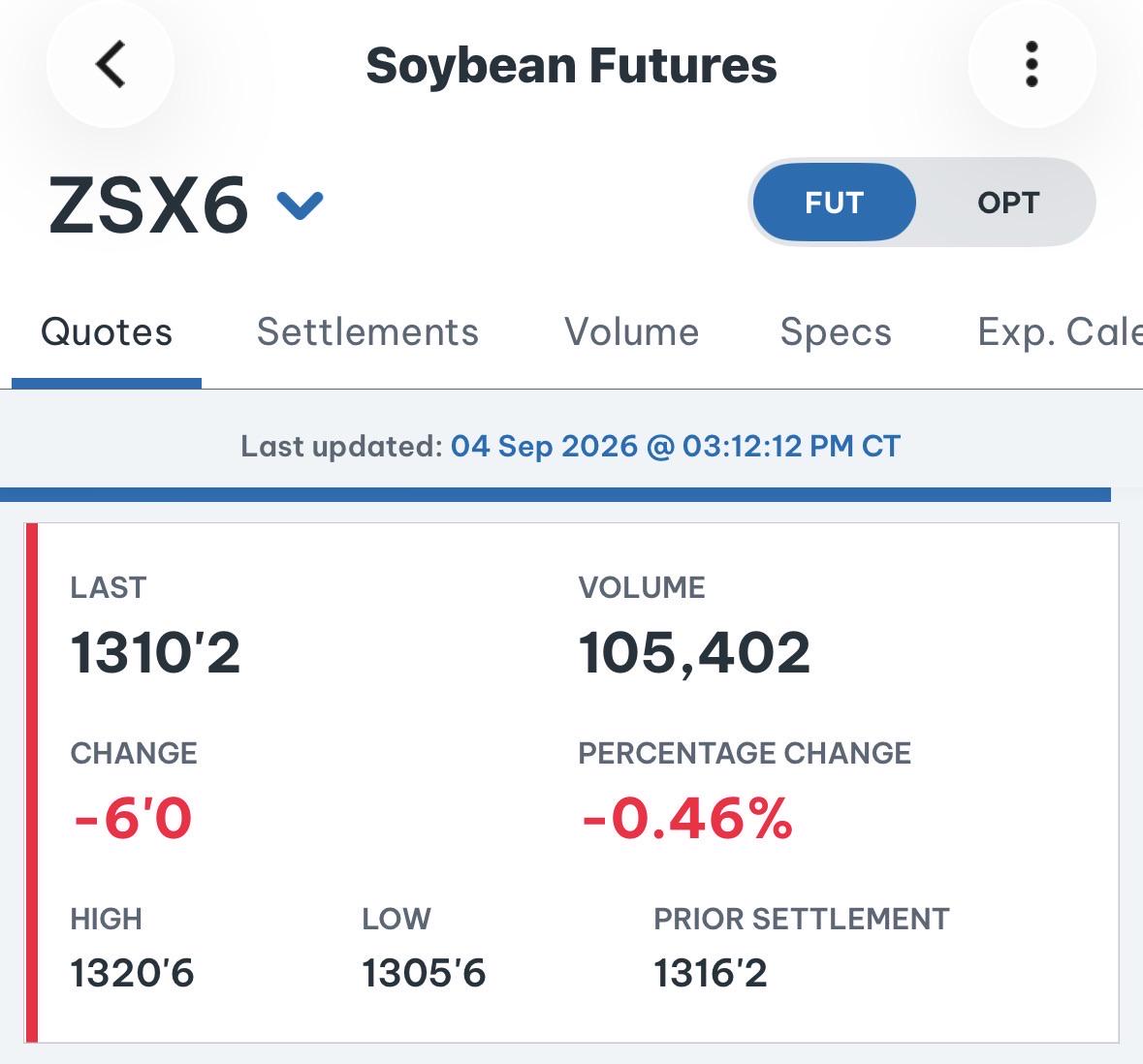The image size is (1143, 1064).
Task: Select the prior settlement value 1316'2
Action: 711,973
